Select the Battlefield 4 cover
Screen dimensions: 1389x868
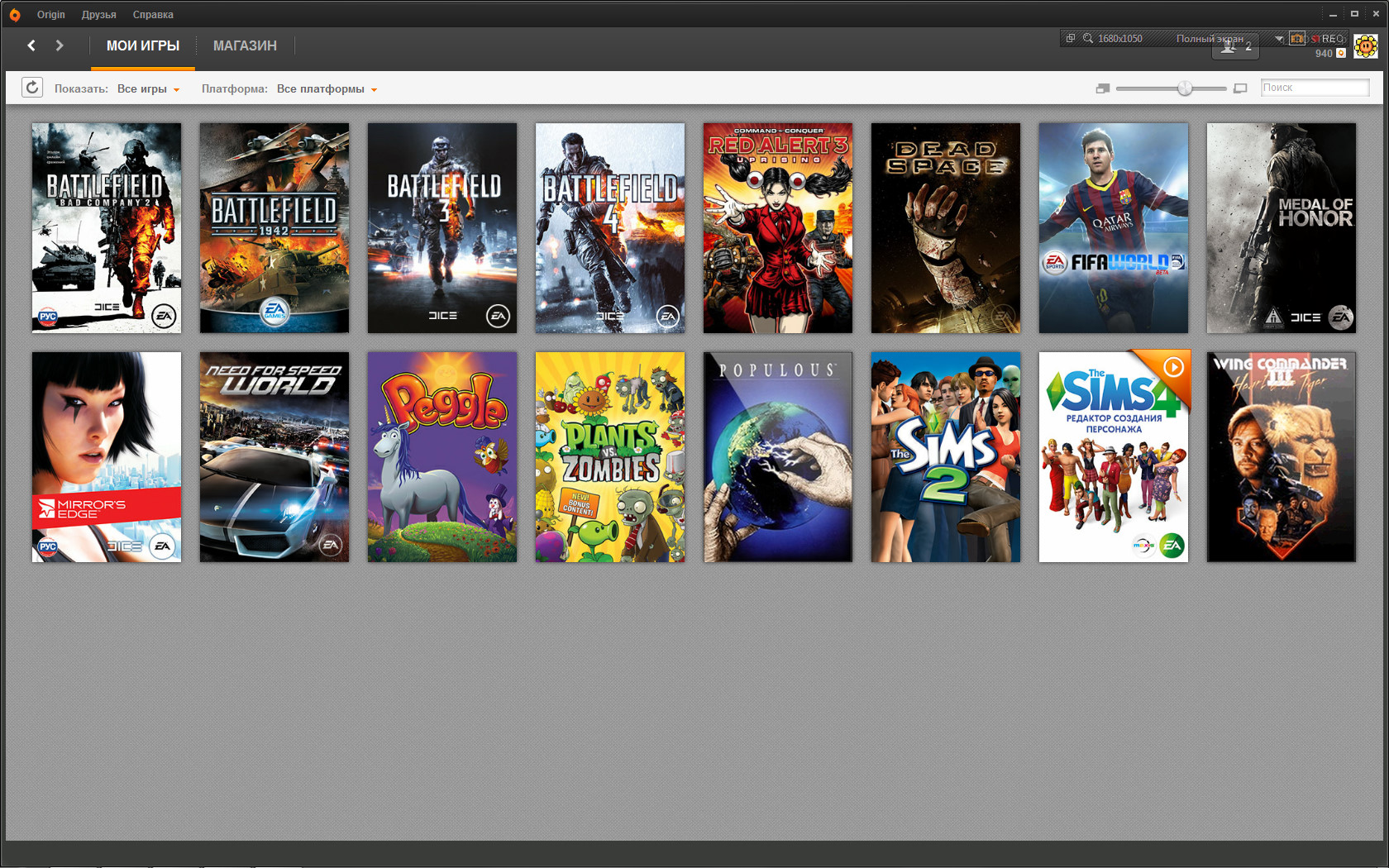[x=610, y=228]
